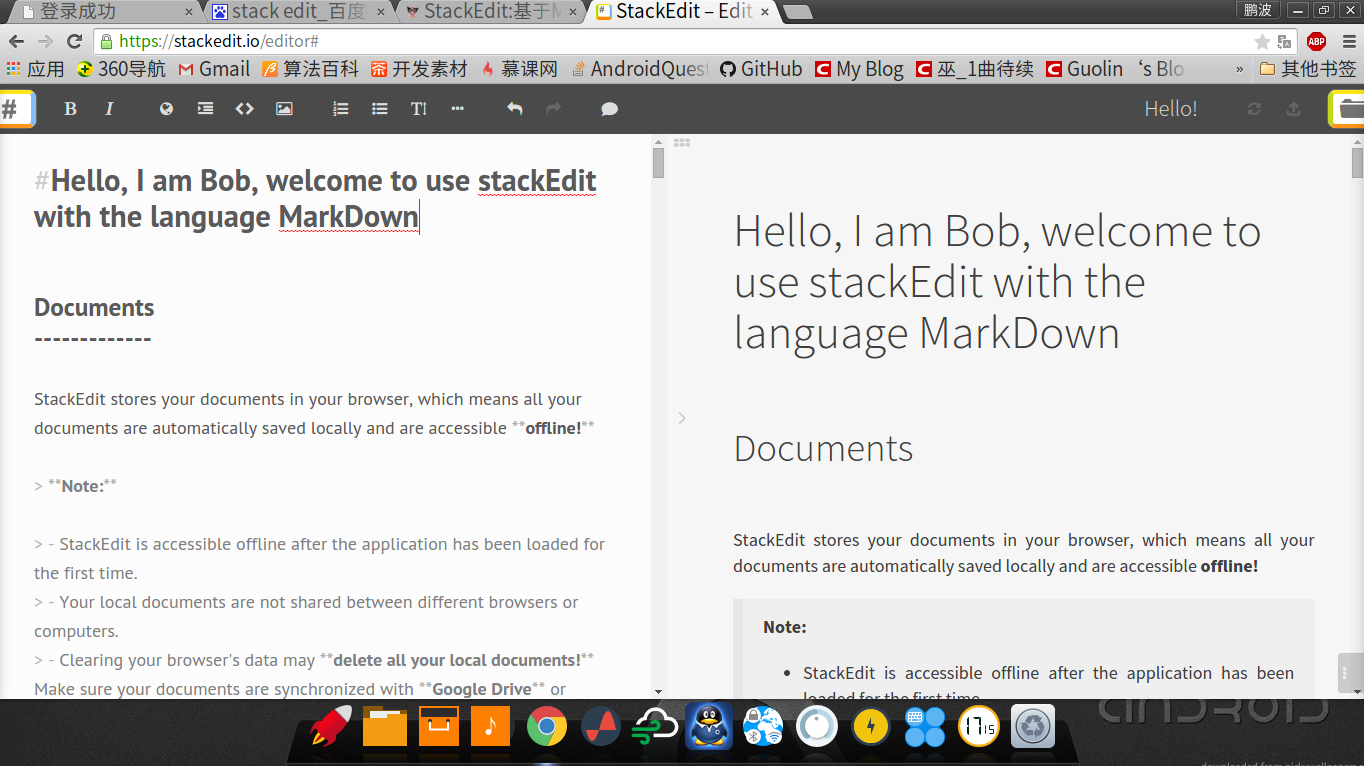Undo the last edit
Viewport: 1364px width, 766px height.
coord(514,109)
